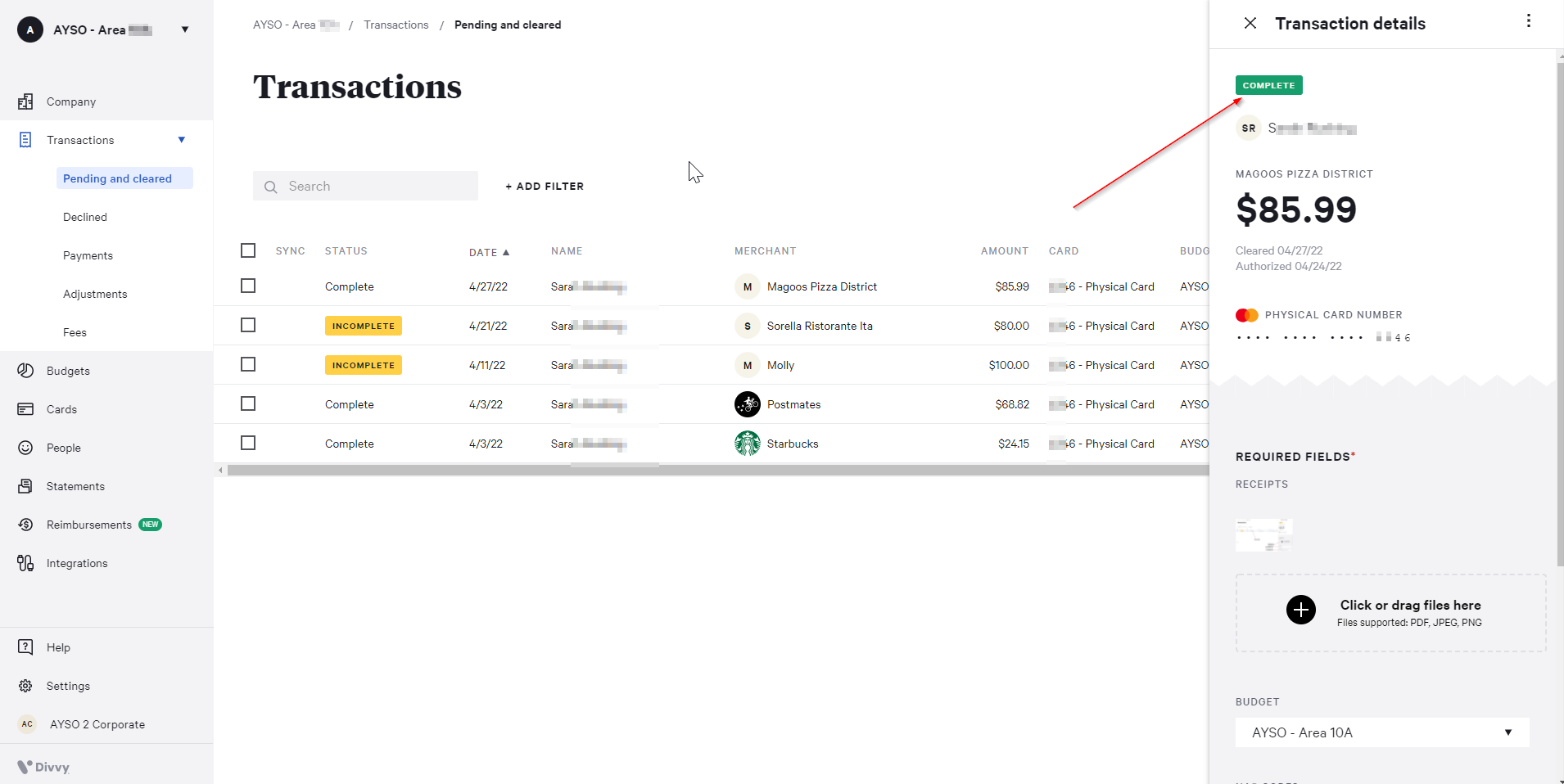Open the Payments submenu item
This screenshot has height=784, width=1564.
tap(88, 255)
